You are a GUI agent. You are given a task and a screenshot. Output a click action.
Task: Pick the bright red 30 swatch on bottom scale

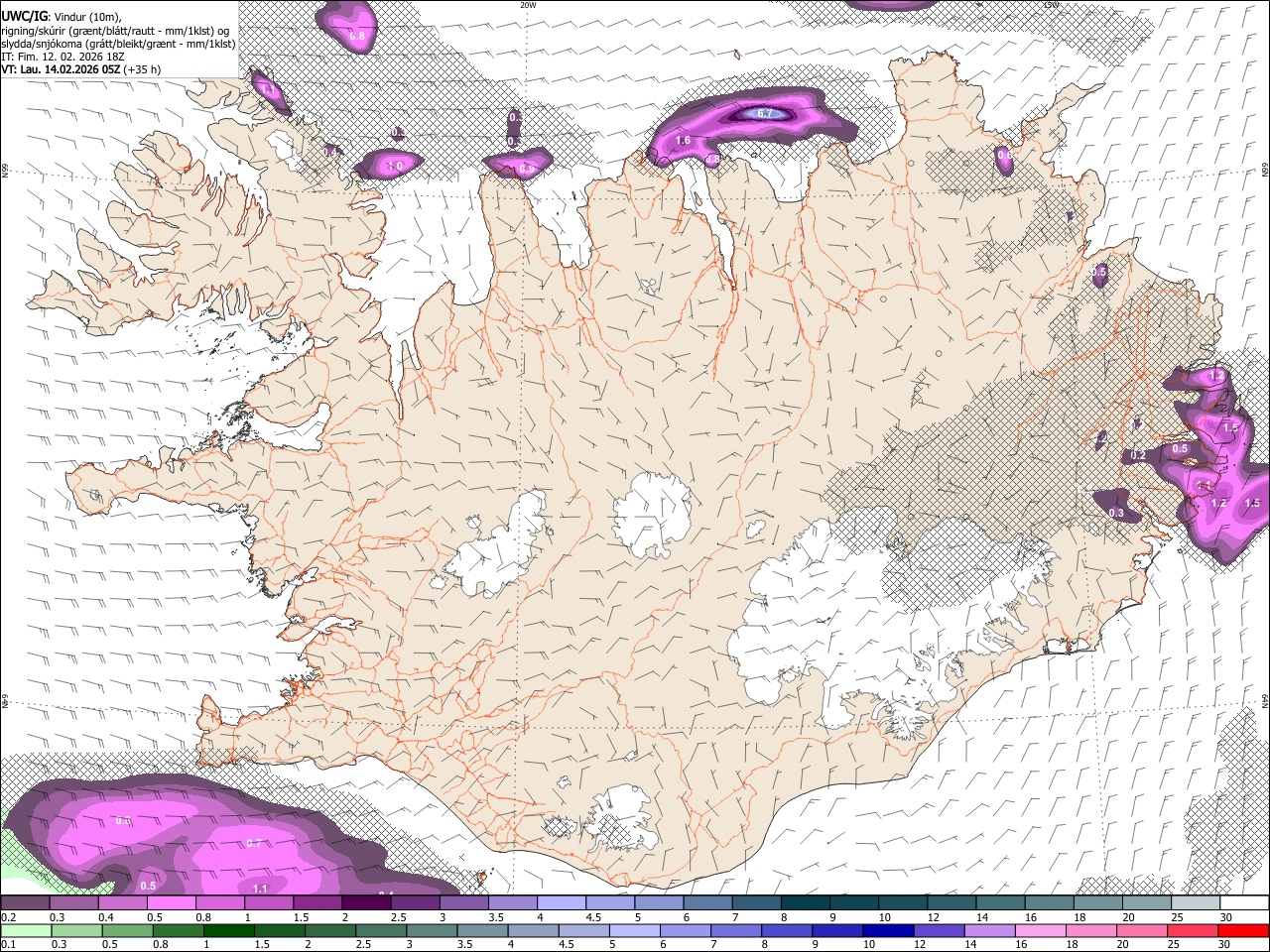(1244, 931)
